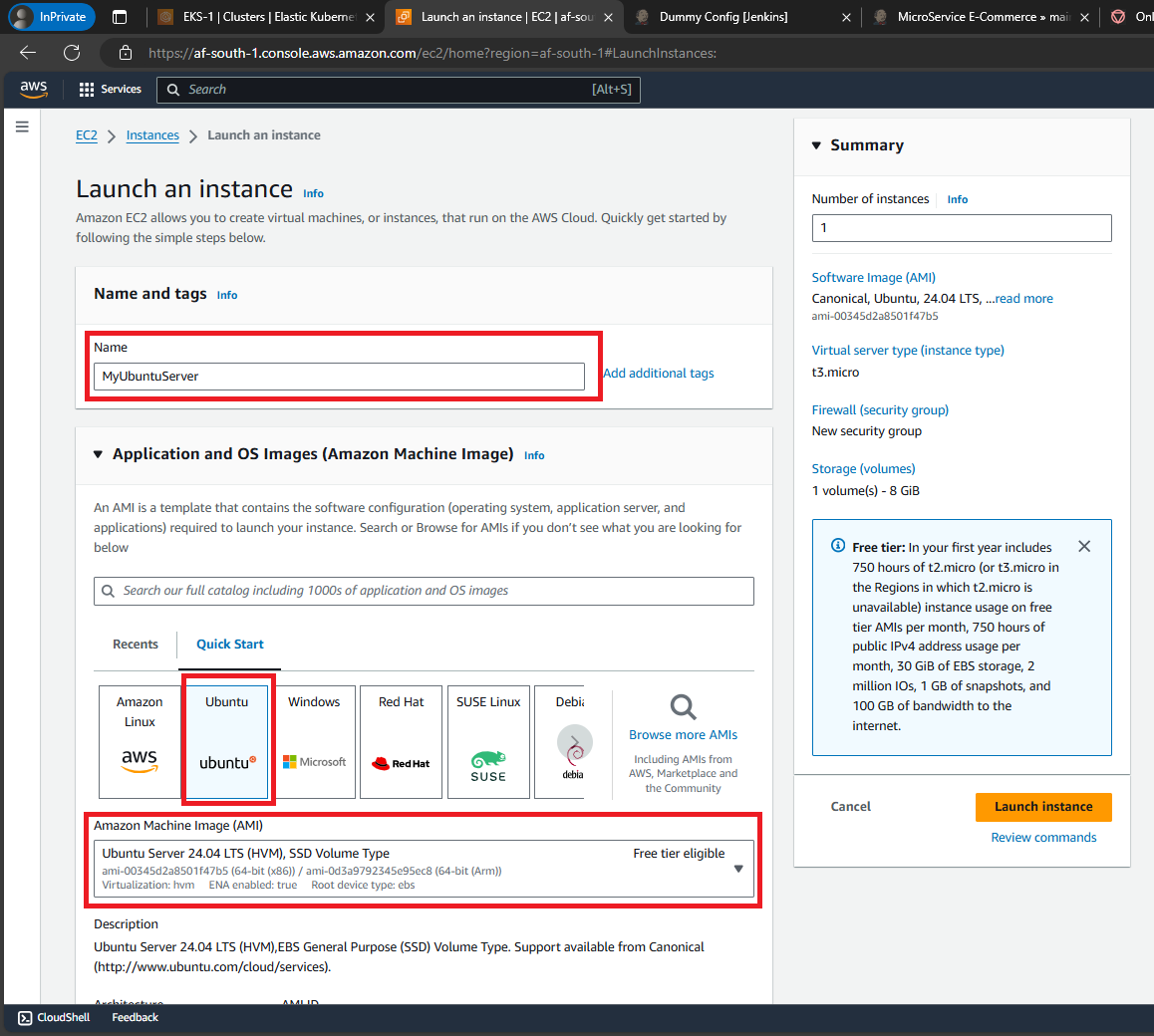The height and width of the screenshot is (1036, 1154).
Task: Open Storage (volumes) summary link
Action: (863, 469)
